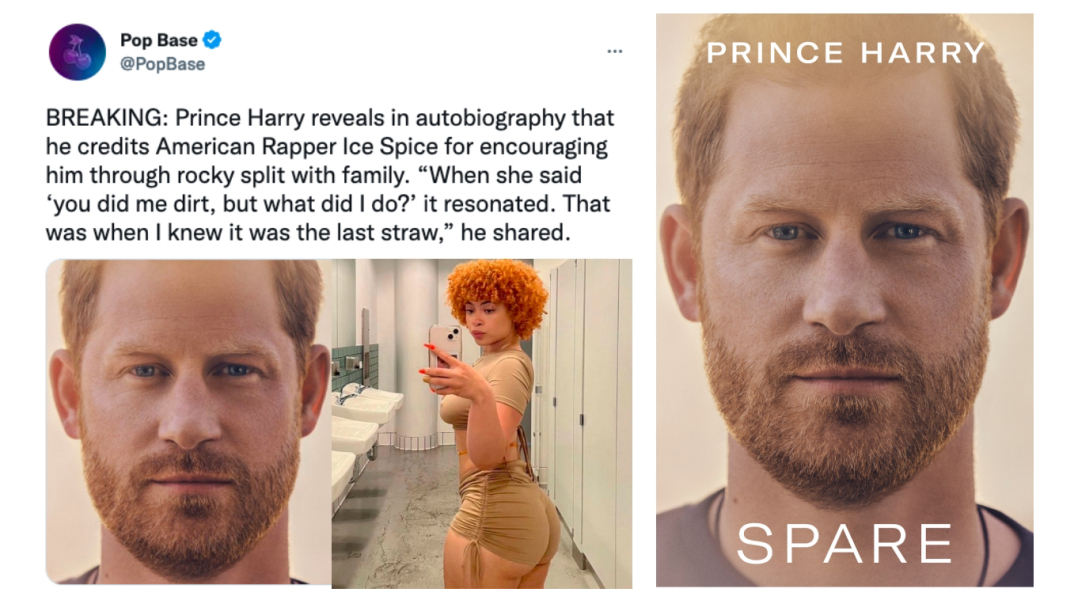
Task: Open the three-dot more options menu
Action: point(614,51)
